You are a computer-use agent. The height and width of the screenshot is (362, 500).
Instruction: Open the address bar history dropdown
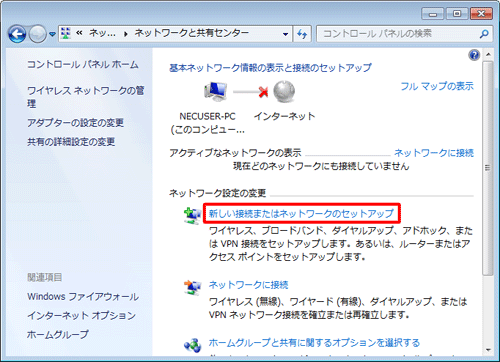285,34
